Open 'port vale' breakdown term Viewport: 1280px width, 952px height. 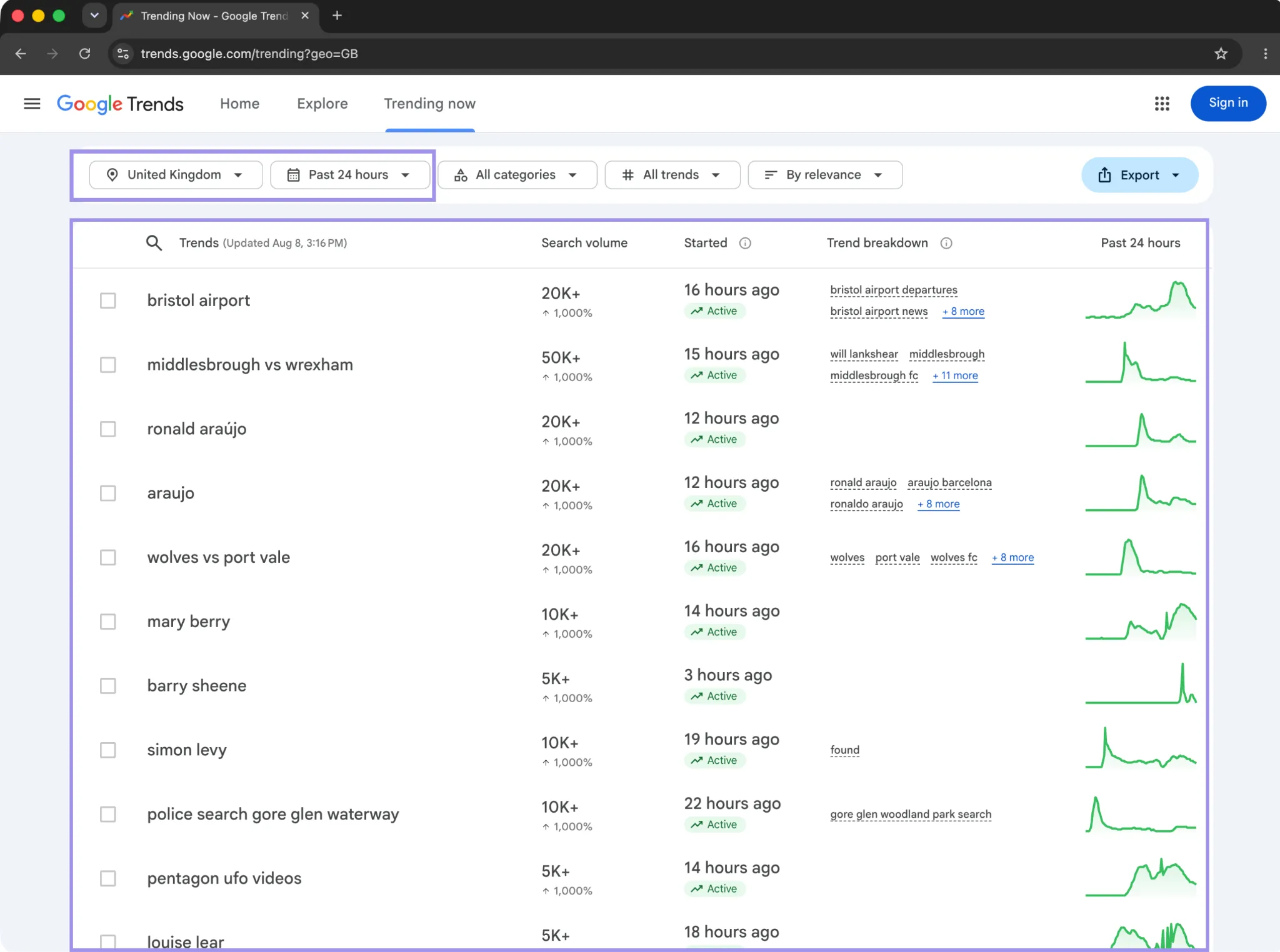pyautogui.click(x=897, y=557)
